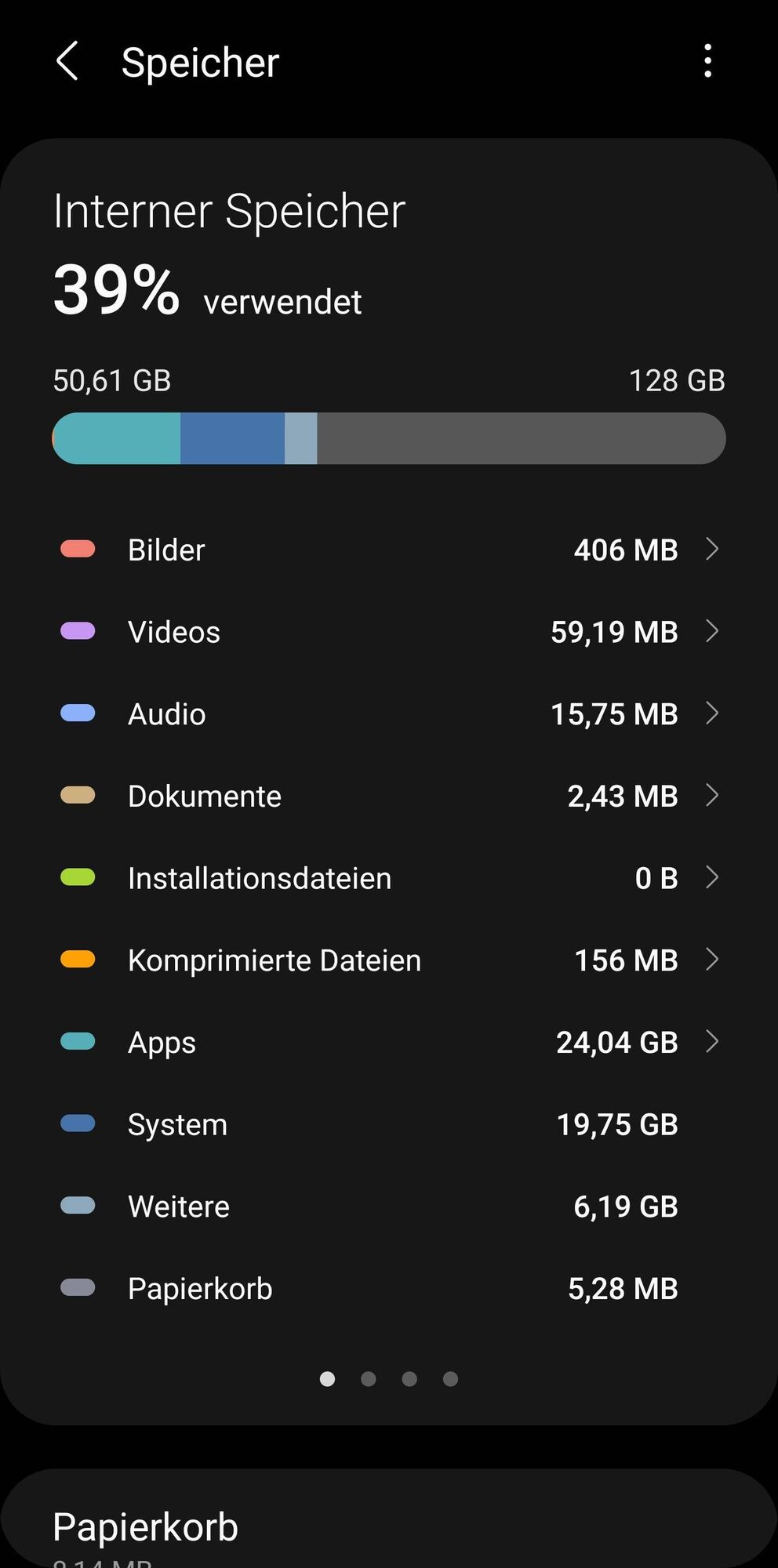Expand the Bilder category chevron
778x1568 pixels.
tap(712, 549)
